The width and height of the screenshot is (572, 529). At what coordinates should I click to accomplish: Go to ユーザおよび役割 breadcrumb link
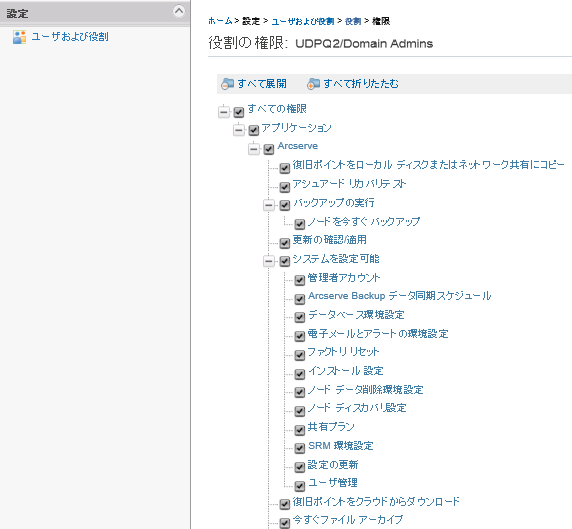point(303,21)
